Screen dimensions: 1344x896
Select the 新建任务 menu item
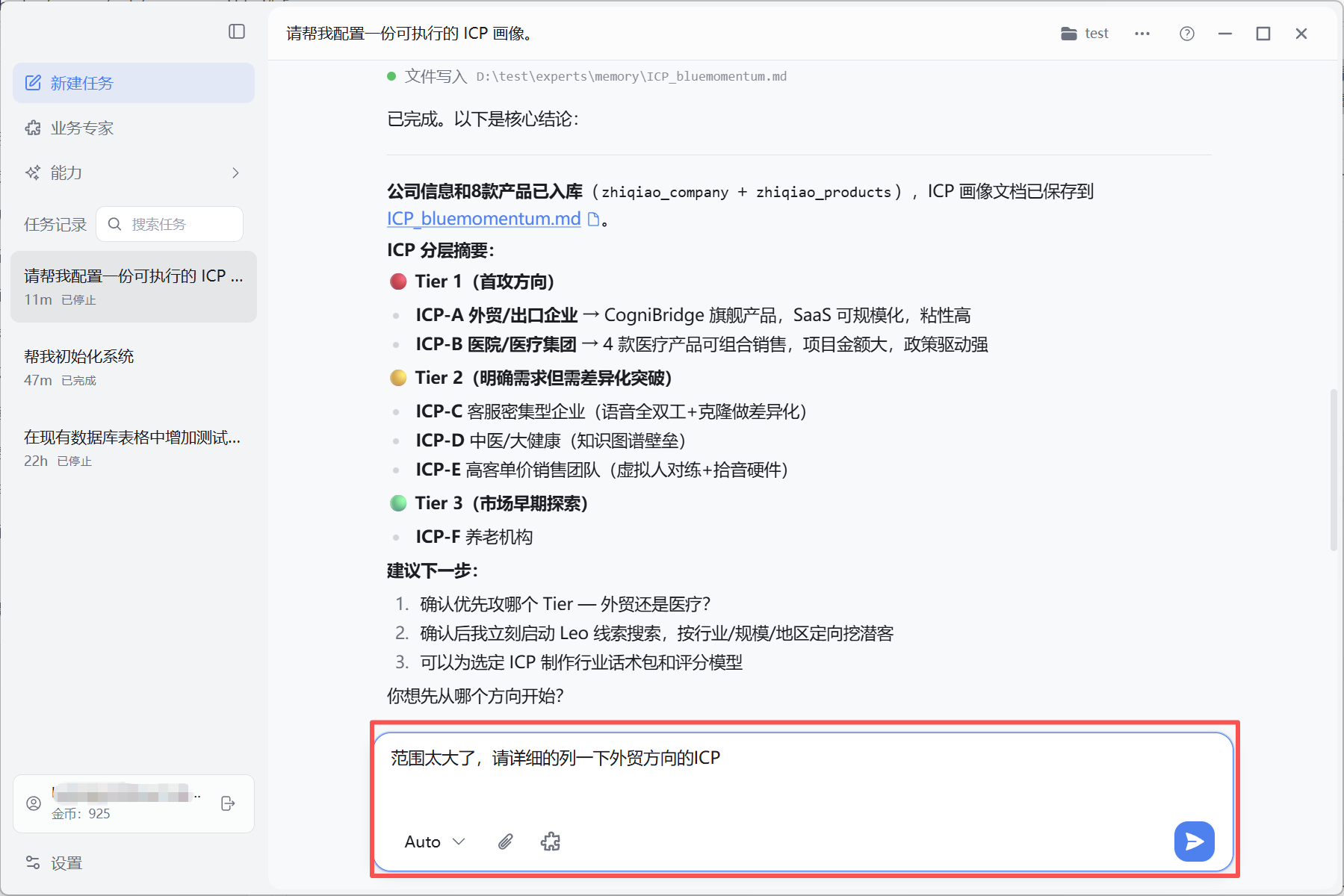coord(134,83)
